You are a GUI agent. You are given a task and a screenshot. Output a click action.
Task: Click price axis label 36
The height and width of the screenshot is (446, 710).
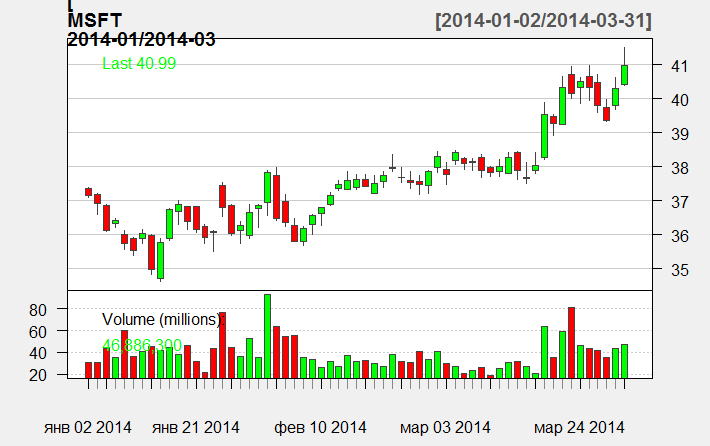tap(679, 236)
